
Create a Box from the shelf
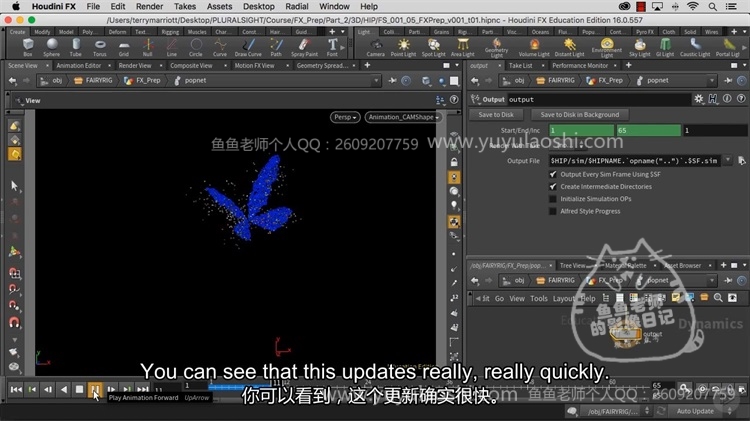point(28,47)
